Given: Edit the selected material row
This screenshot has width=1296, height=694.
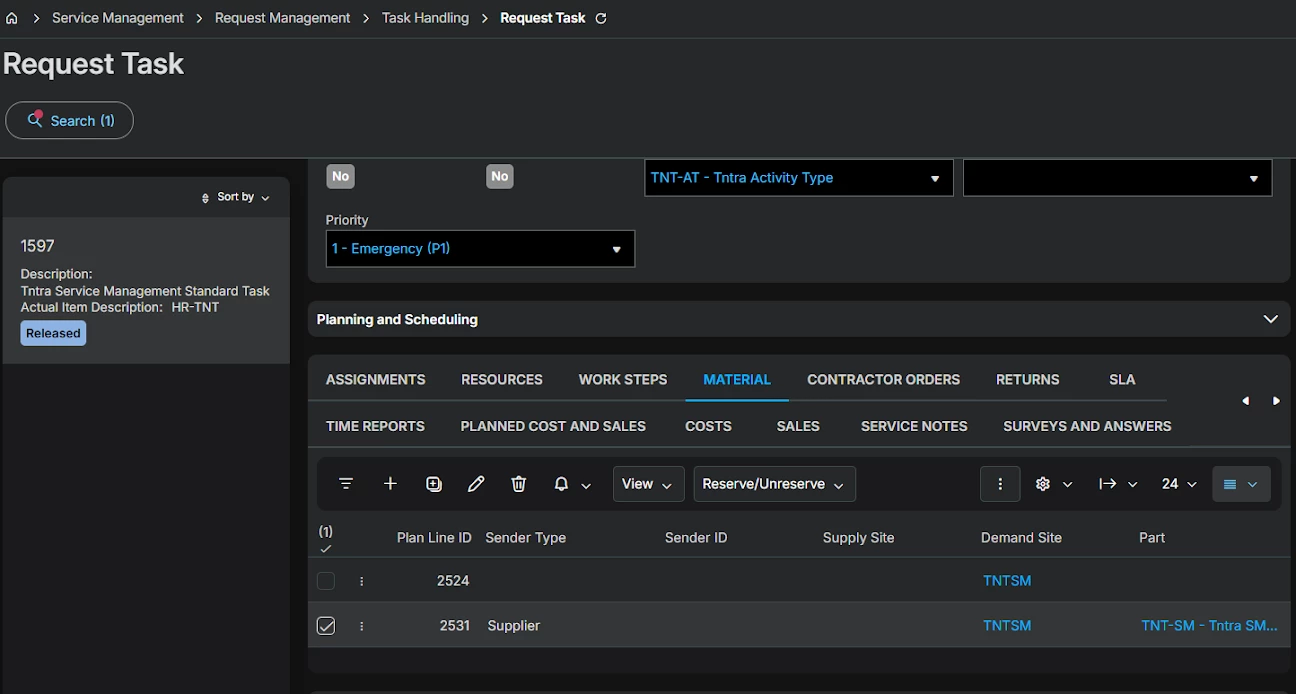Looking at the screenshot, I should tap(476, 484).
